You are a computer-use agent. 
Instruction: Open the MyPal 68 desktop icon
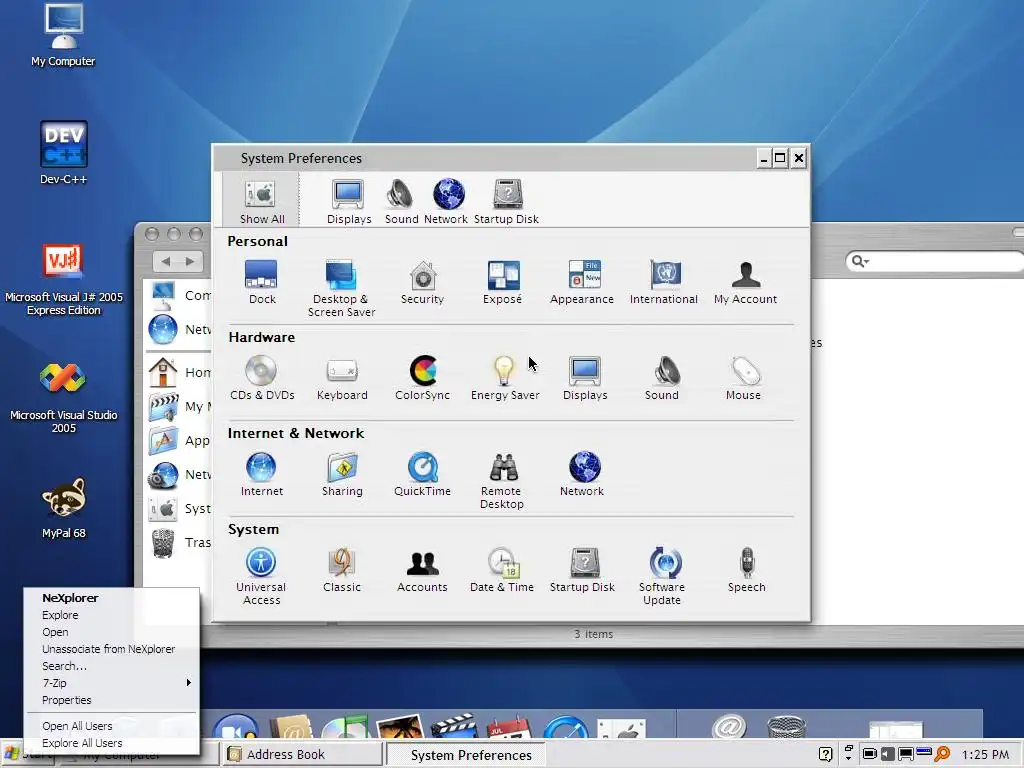tap(63, 508)
